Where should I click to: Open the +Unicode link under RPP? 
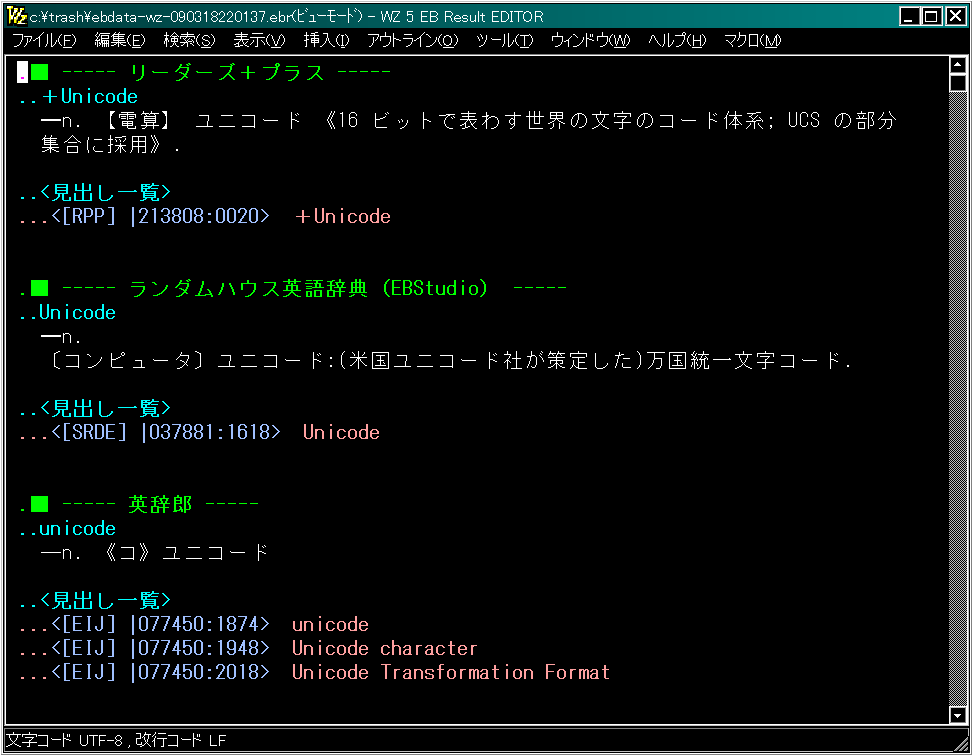343,217
